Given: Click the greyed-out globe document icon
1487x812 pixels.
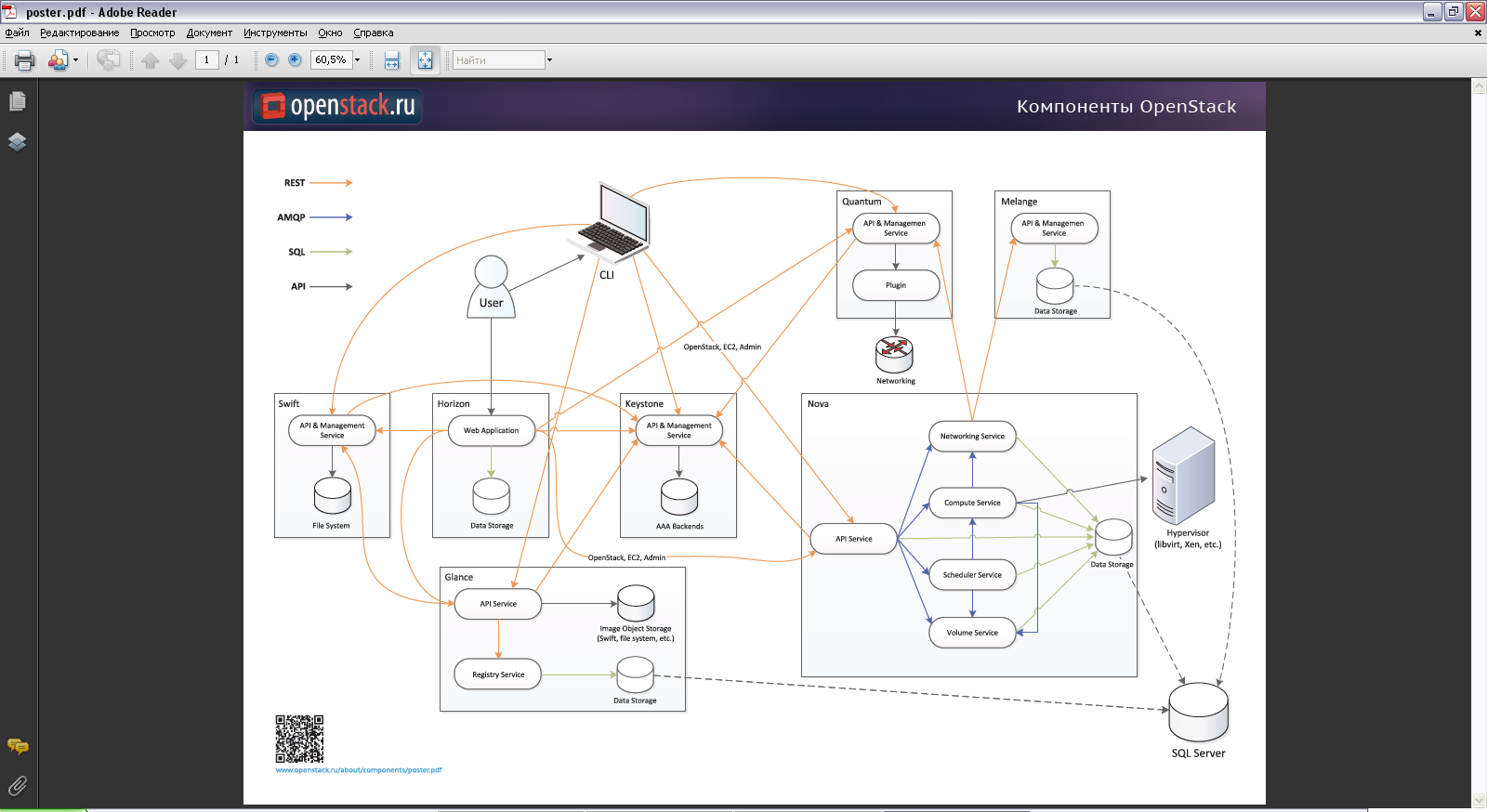Looking at the screenshot, I should 108,60.
